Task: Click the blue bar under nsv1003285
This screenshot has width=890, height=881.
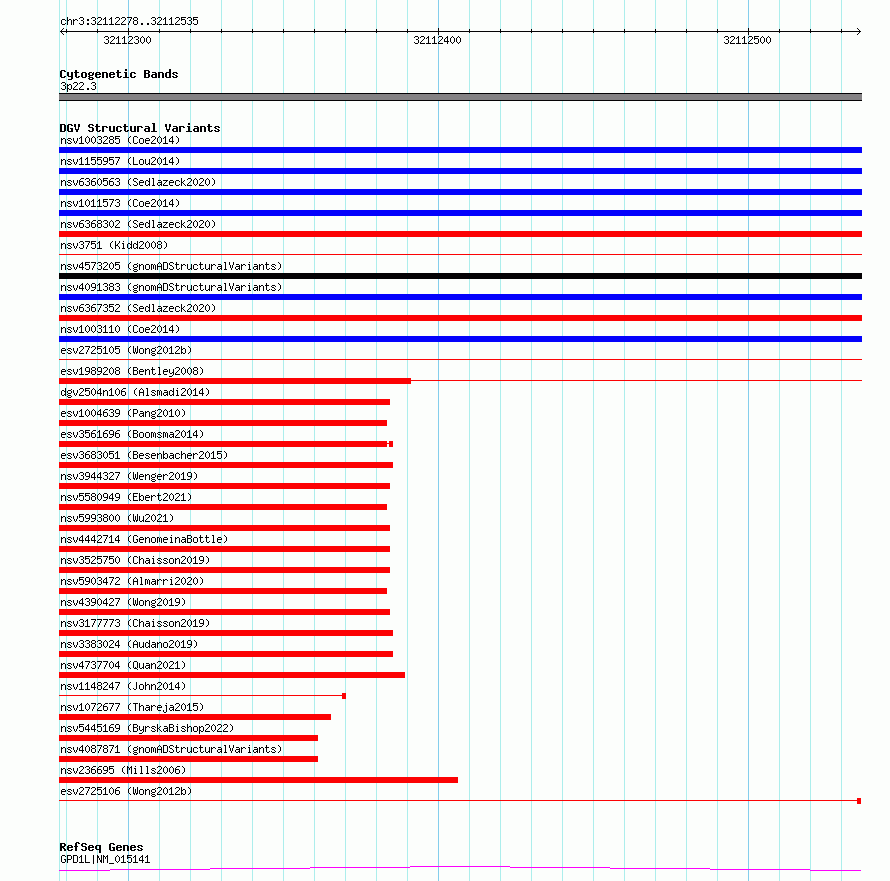Action: coord(460,150)
